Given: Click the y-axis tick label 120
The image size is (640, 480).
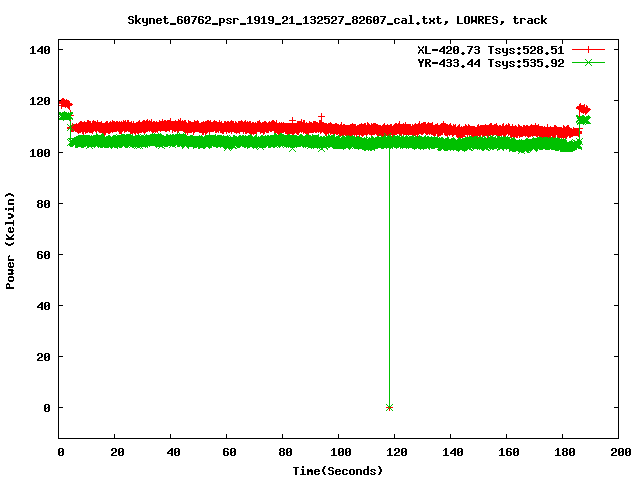Looking at the screenshot, I should coord(40,101).
